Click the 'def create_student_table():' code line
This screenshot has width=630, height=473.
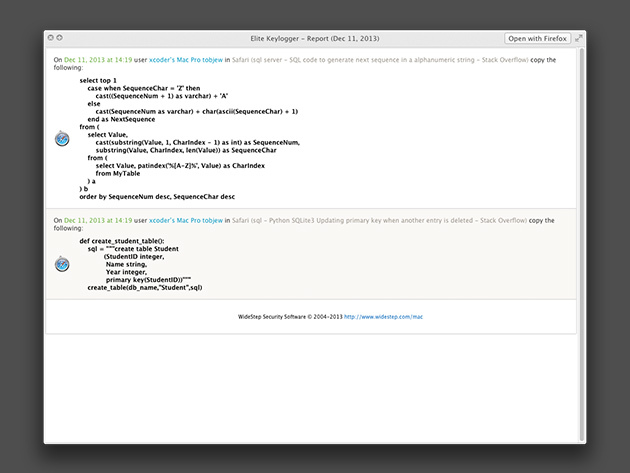(x=121, y=241)
